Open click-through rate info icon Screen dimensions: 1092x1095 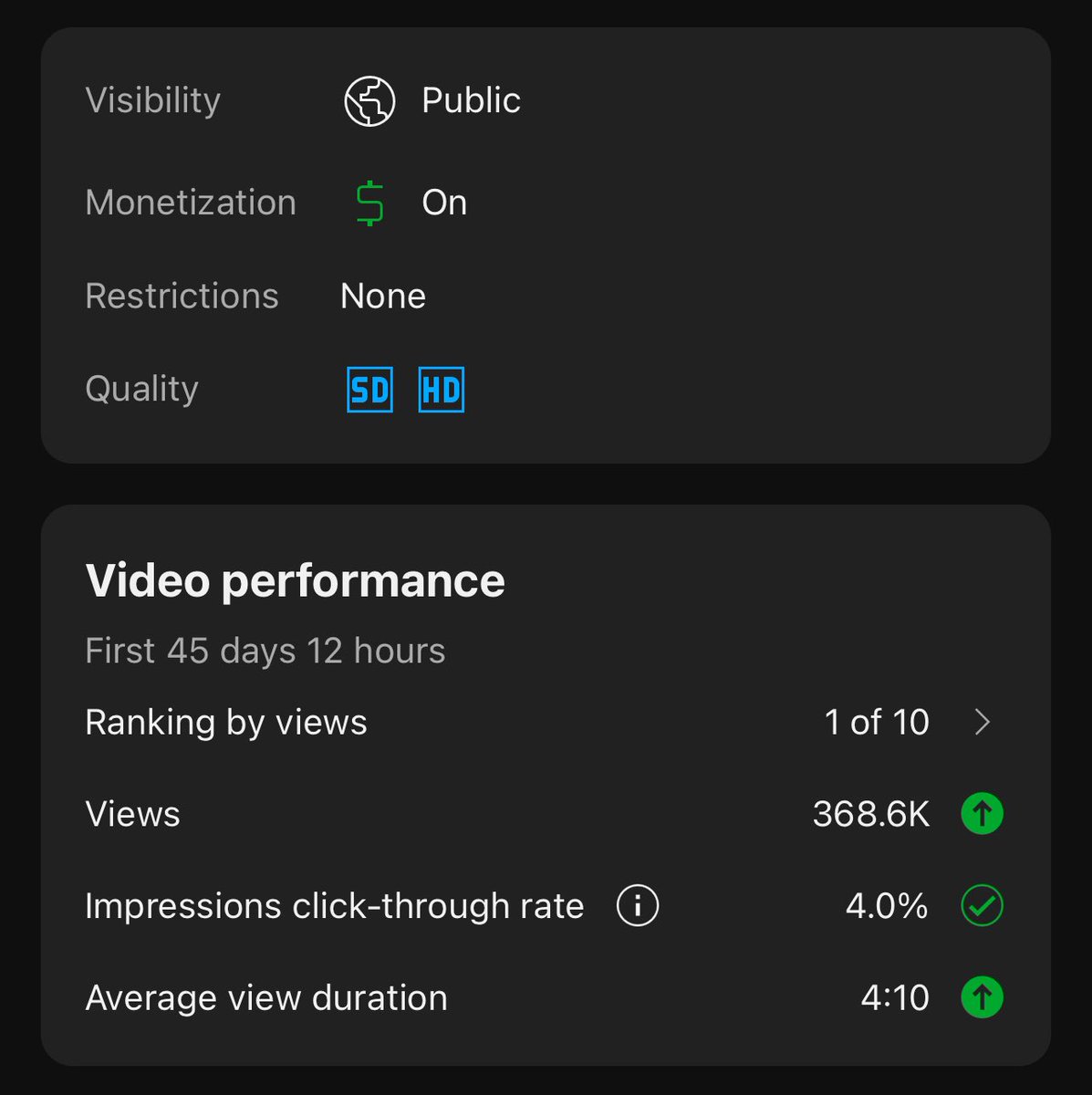[x=638, y=906]
